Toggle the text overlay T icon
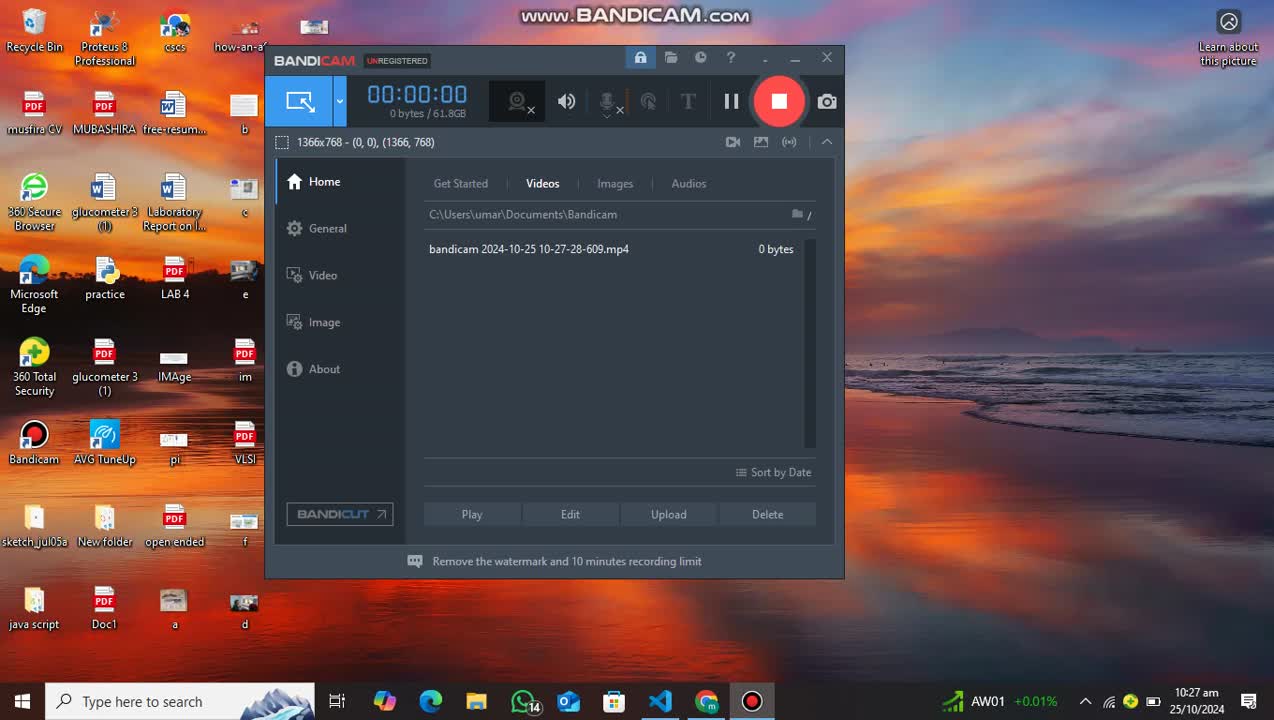Viewport: 1274px width, 720px height. [688, 101]
